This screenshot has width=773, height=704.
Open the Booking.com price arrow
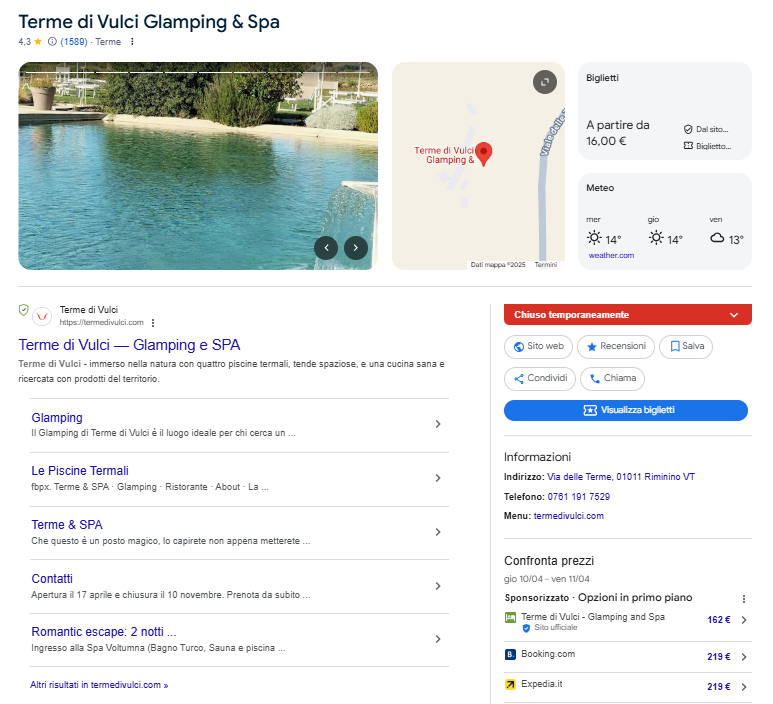tap(744, 657)
